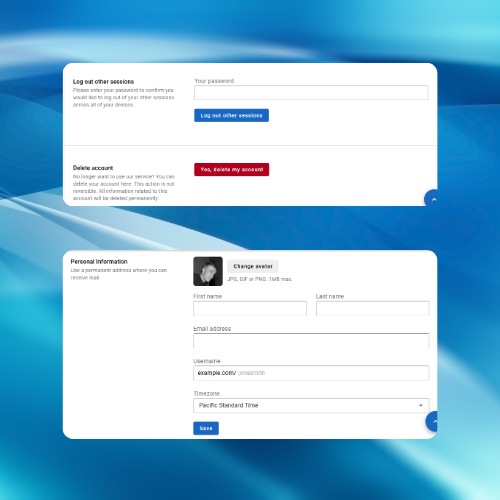Click the Your password input field
Viewport: 500px width, 500px height.
click(311, 92)
